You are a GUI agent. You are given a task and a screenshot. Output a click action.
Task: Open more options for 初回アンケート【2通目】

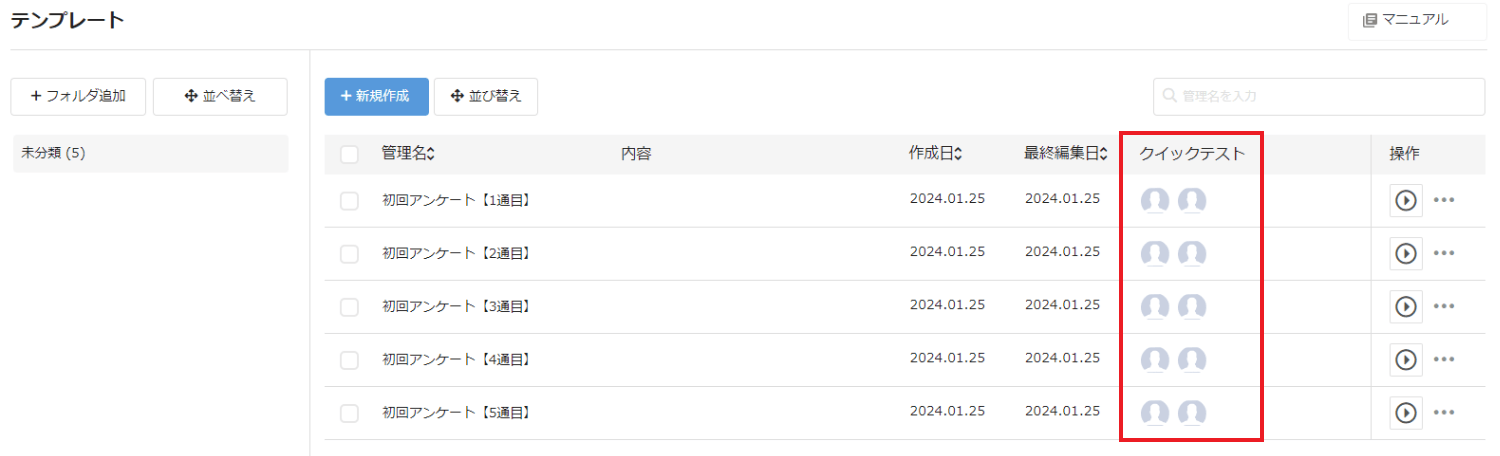click(x=1443, y=253)
